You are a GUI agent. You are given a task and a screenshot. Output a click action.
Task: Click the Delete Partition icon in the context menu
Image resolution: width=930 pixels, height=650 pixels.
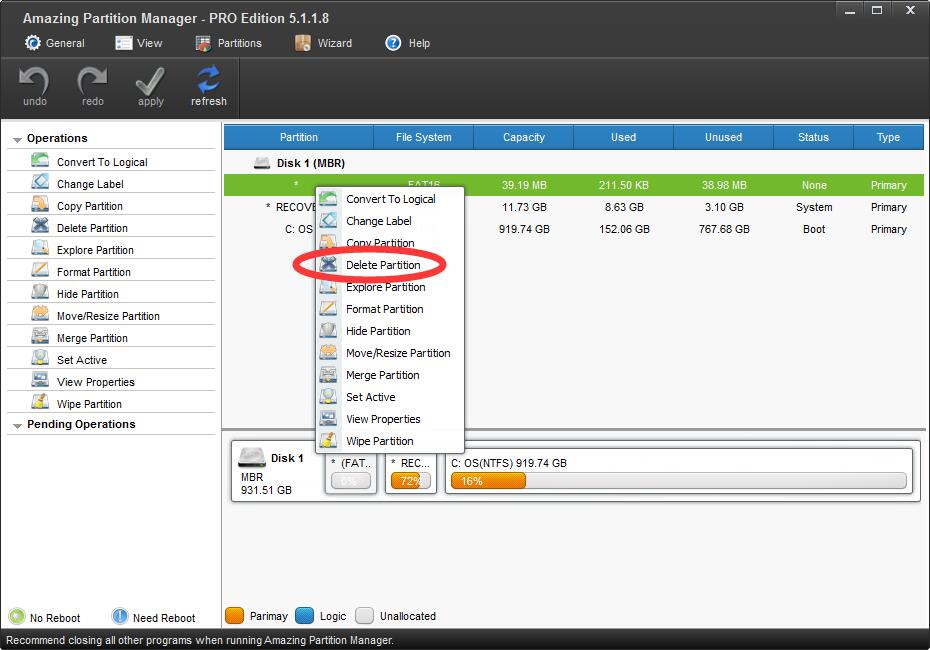click(x=328, y=265)
